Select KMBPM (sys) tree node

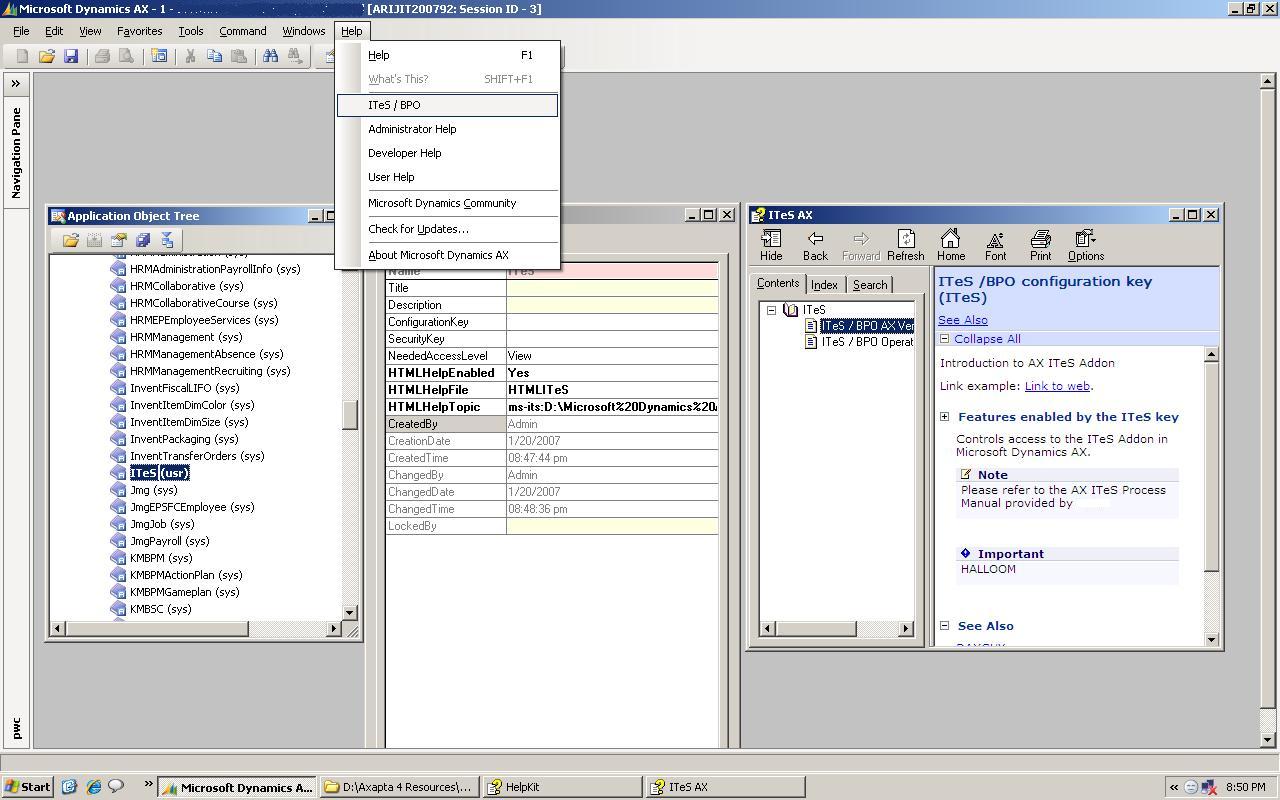[x=161, y=558]
